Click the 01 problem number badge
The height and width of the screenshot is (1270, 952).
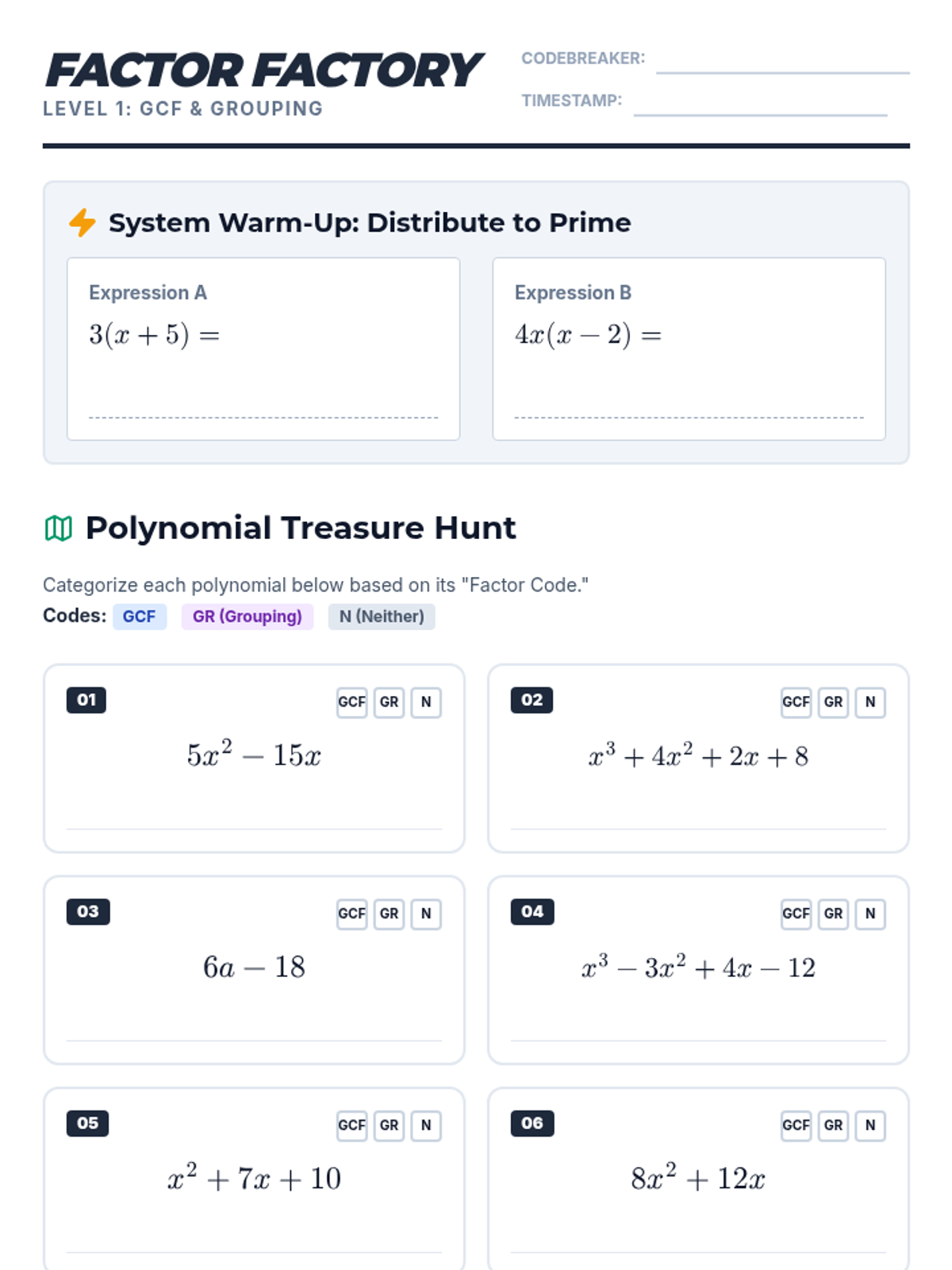86,700
